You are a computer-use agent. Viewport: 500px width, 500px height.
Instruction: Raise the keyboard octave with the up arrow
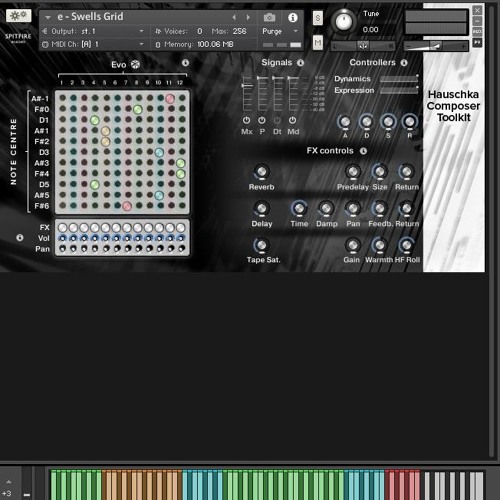pos(9,482)
